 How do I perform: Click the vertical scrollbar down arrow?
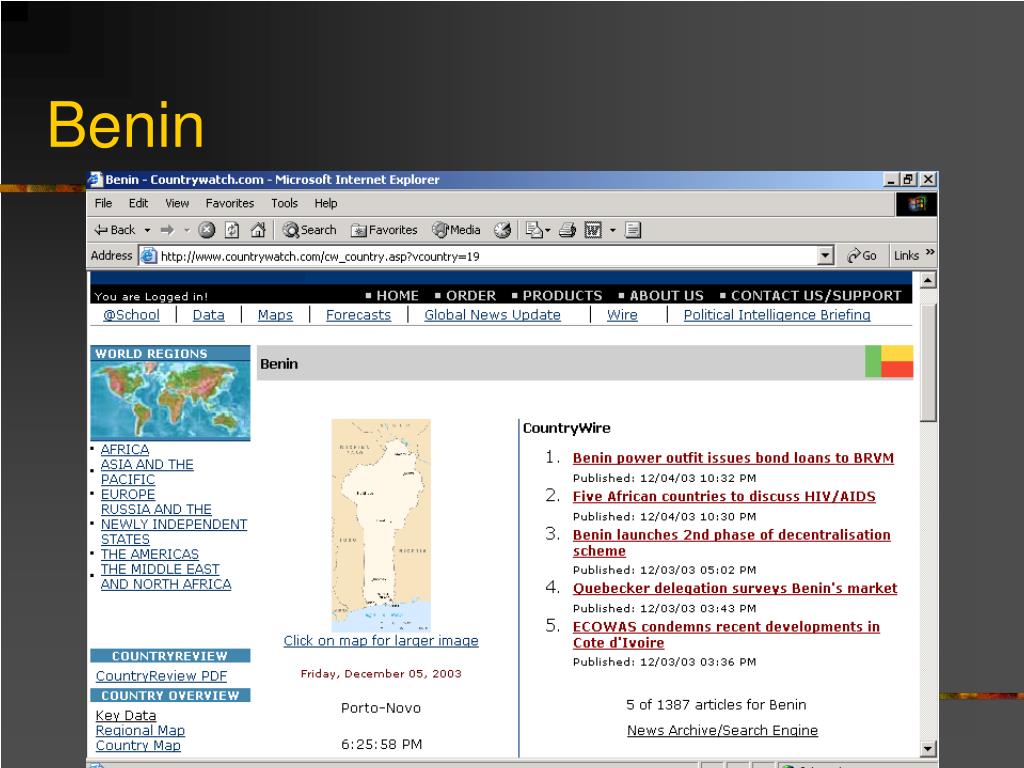click(x=928, y=748)
